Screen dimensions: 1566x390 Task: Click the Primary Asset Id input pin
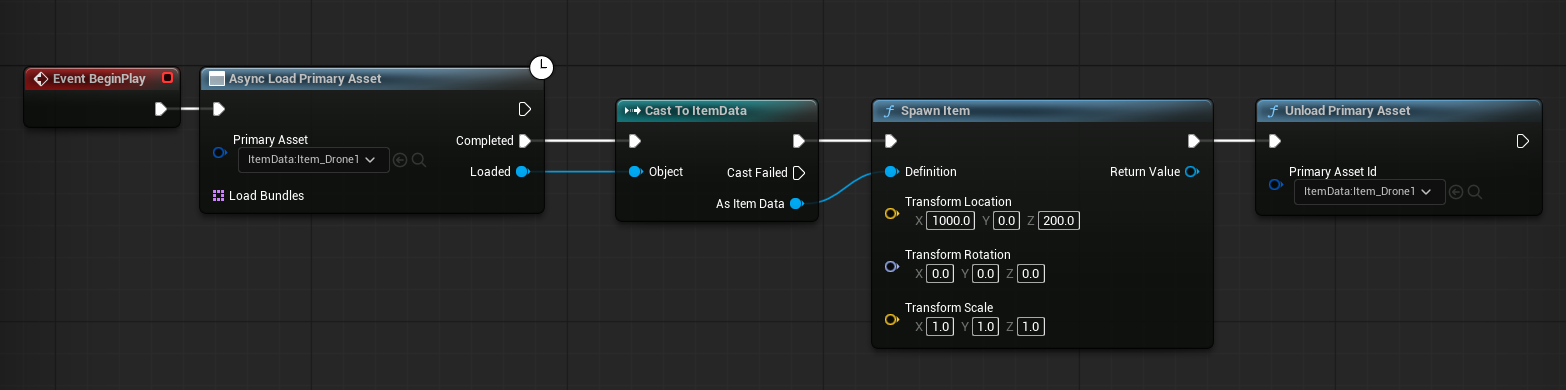(x=1275, y=185)
